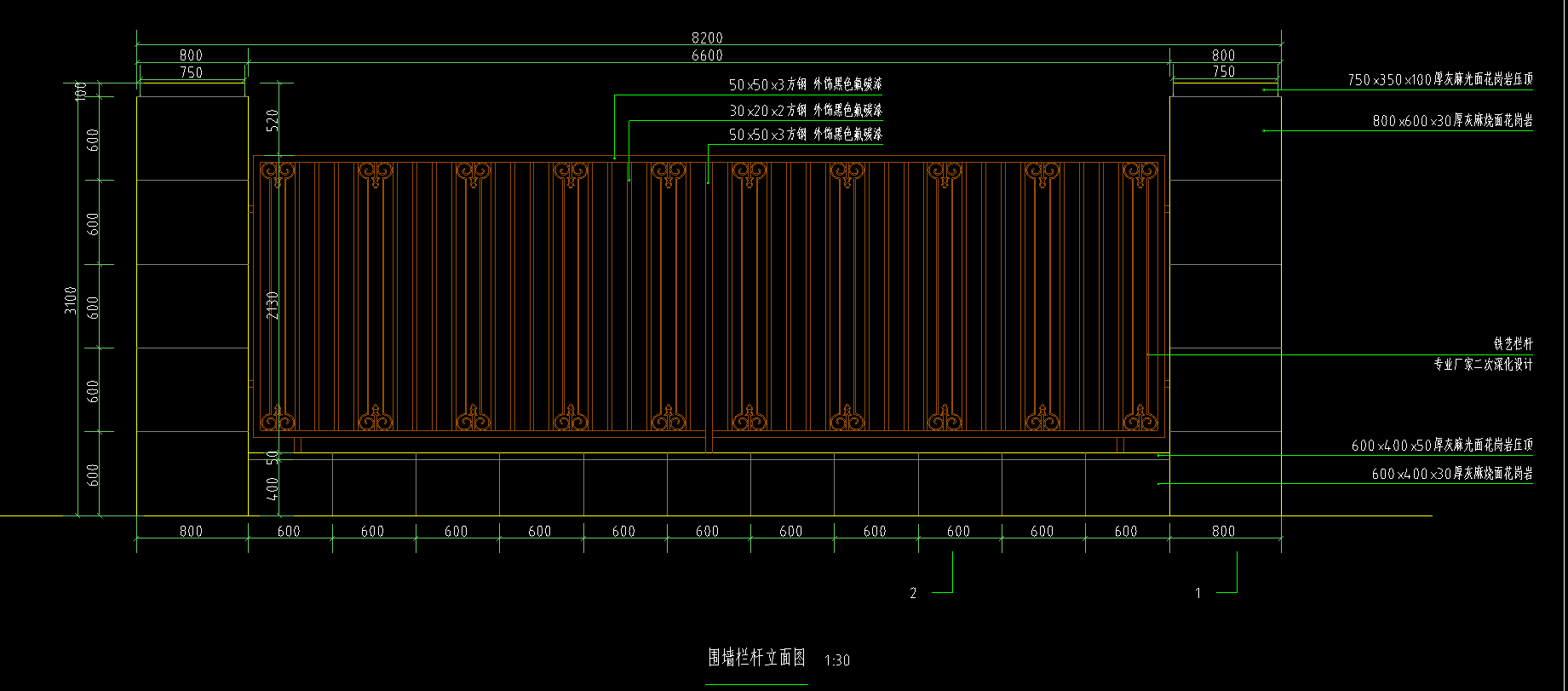The image size is (1568, 691).
Task: Select the 520 vertical dimension text
Action: click(273, 119)
